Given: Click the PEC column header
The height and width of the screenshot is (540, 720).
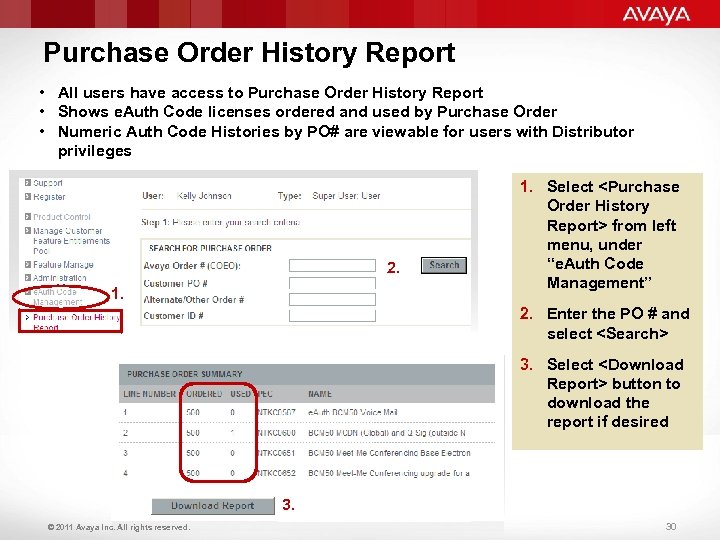Looking at the screenshot, I should point(265,394).
